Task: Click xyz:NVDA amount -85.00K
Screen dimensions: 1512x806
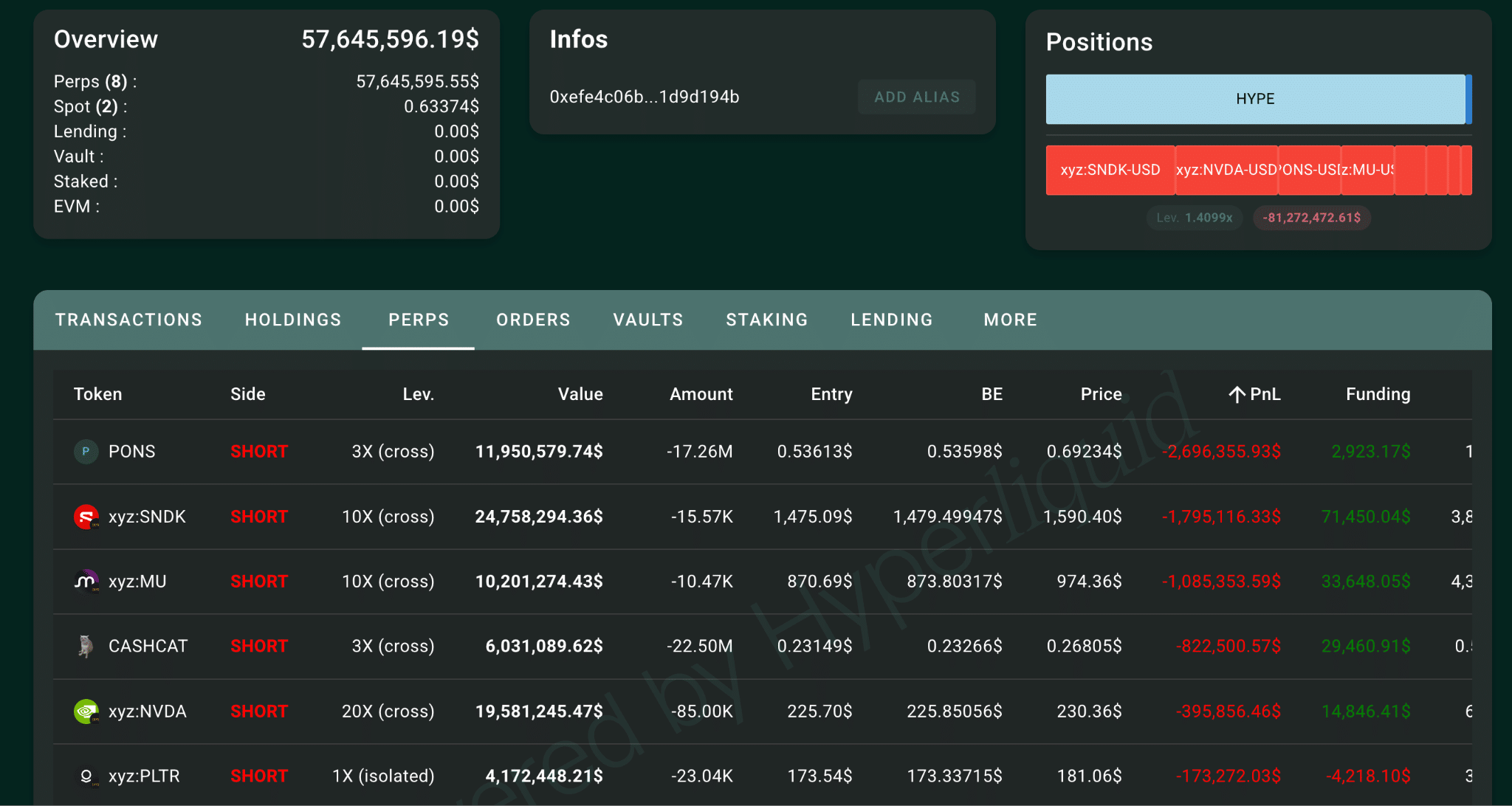Action: pyautogui.click(x=702, y=712)
